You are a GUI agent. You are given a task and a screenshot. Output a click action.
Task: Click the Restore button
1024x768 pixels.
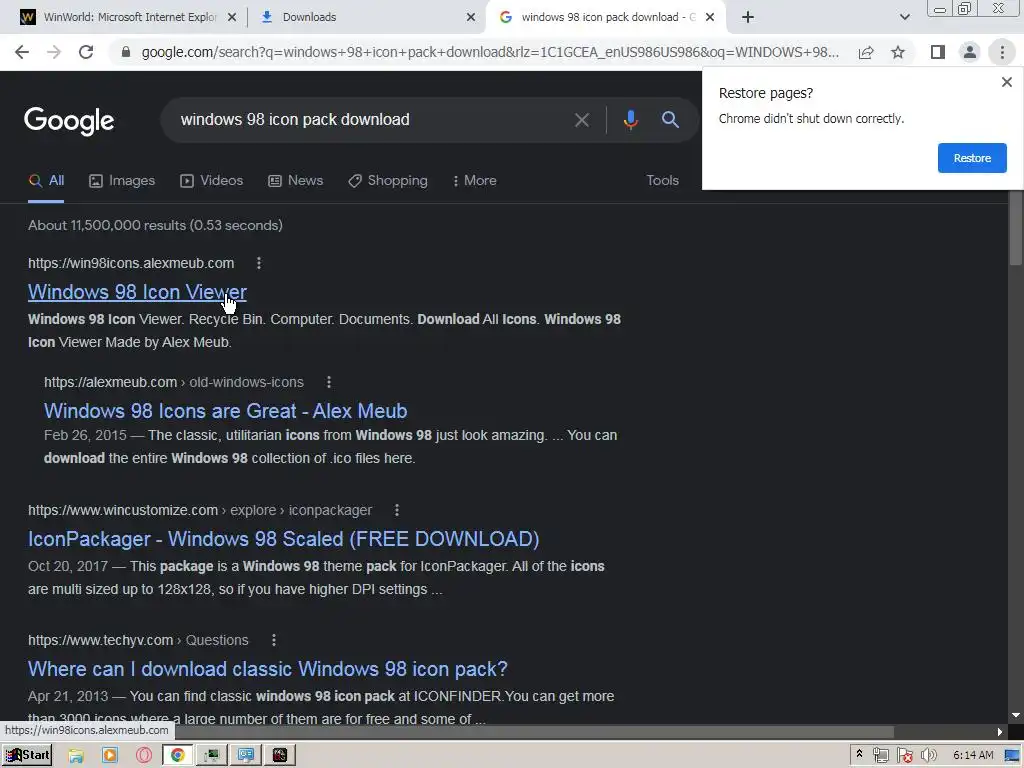(972, 158)
